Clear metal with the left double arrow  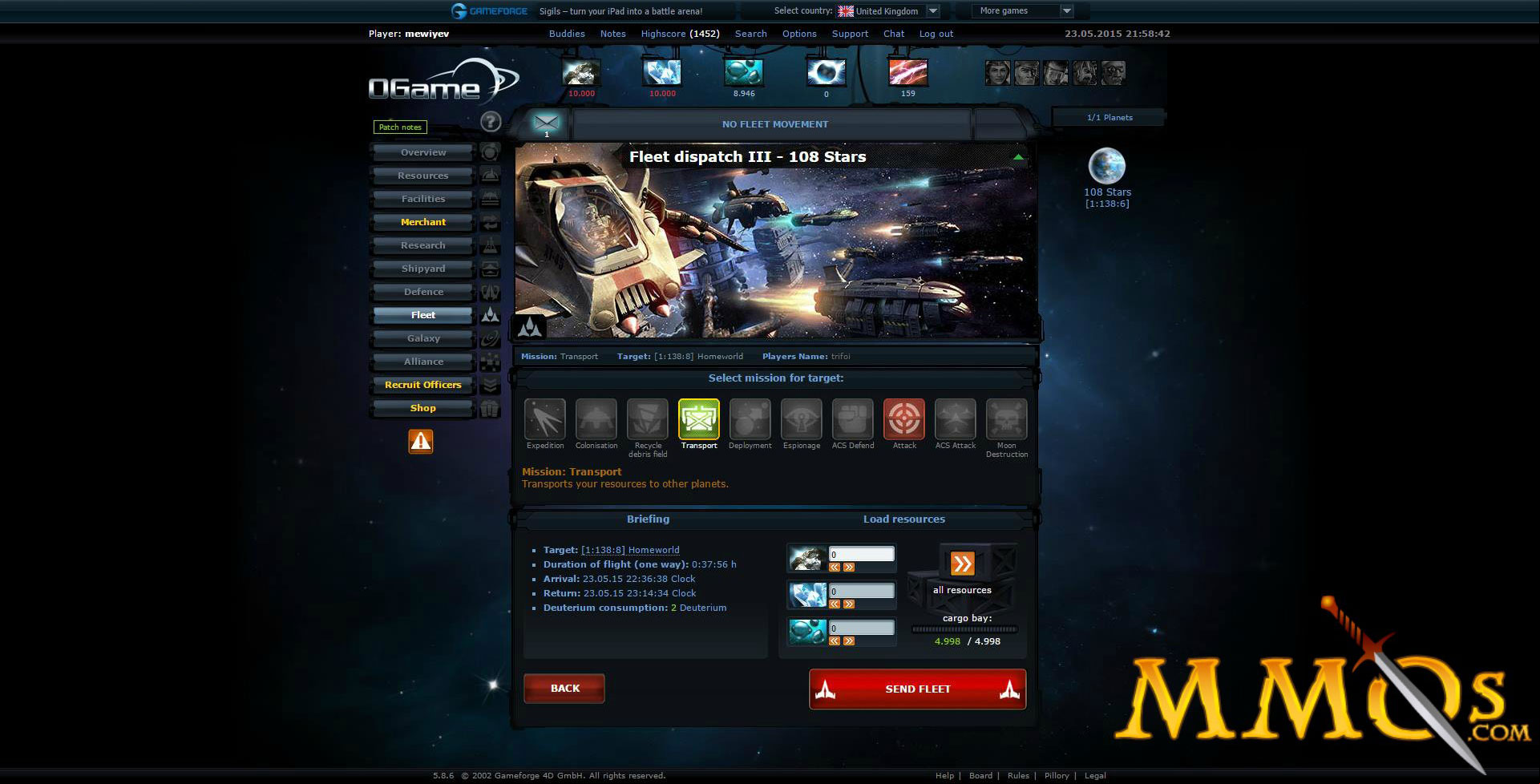pyautogui.click(x=835, y=568)
